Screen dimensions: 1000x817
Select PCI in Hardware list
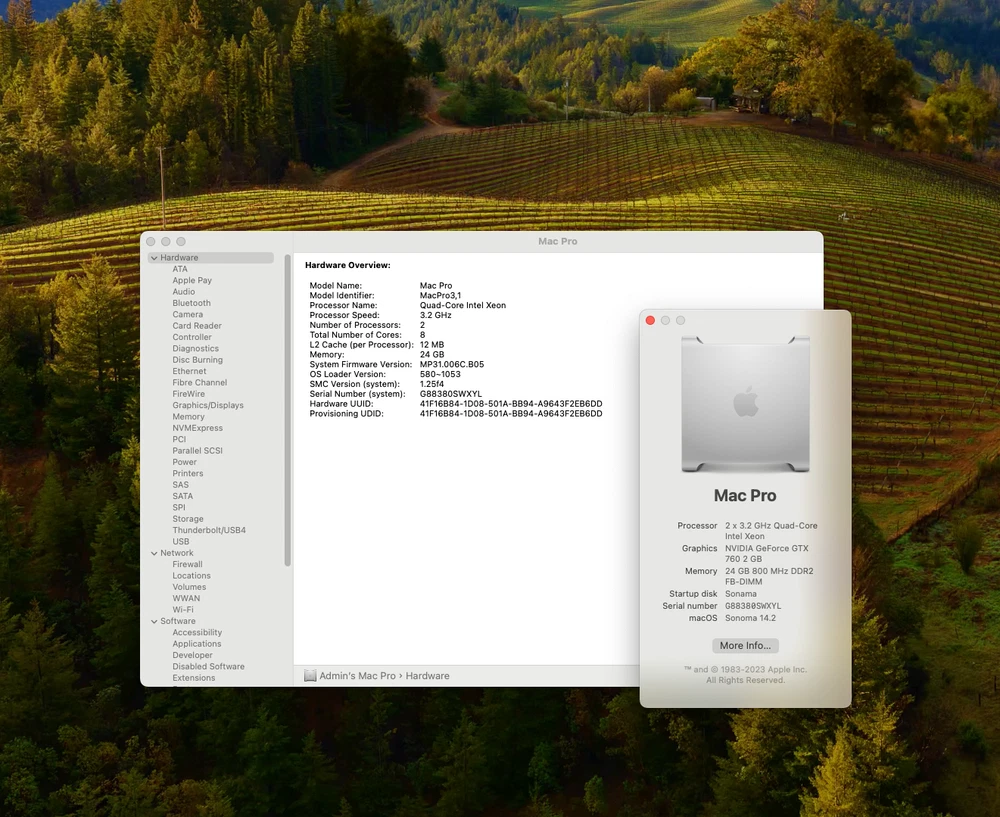(179, 439)
